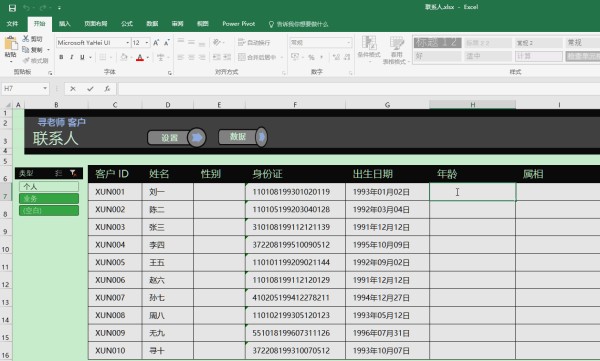The width and height of the screenshot is (600, 361).
Task: Open the orientation text angle icon
Action: pos(217,42)
